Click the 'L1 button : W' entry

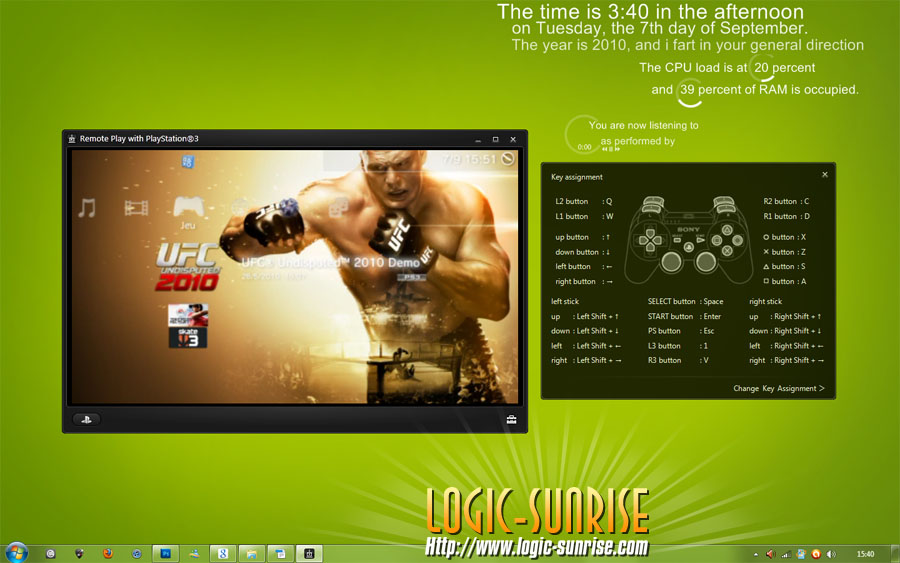tap(584, 216)
